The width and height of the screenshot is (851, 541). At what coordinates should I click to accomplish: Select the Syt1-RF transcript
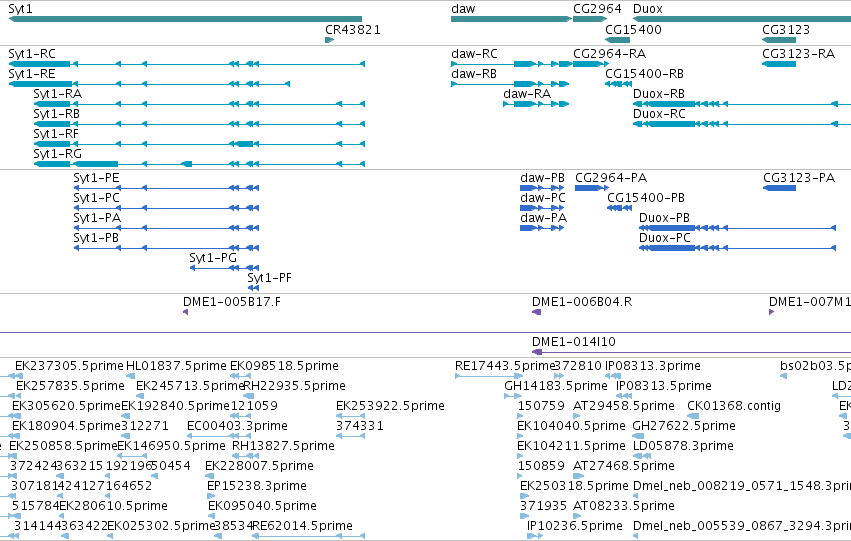(199, 144)
